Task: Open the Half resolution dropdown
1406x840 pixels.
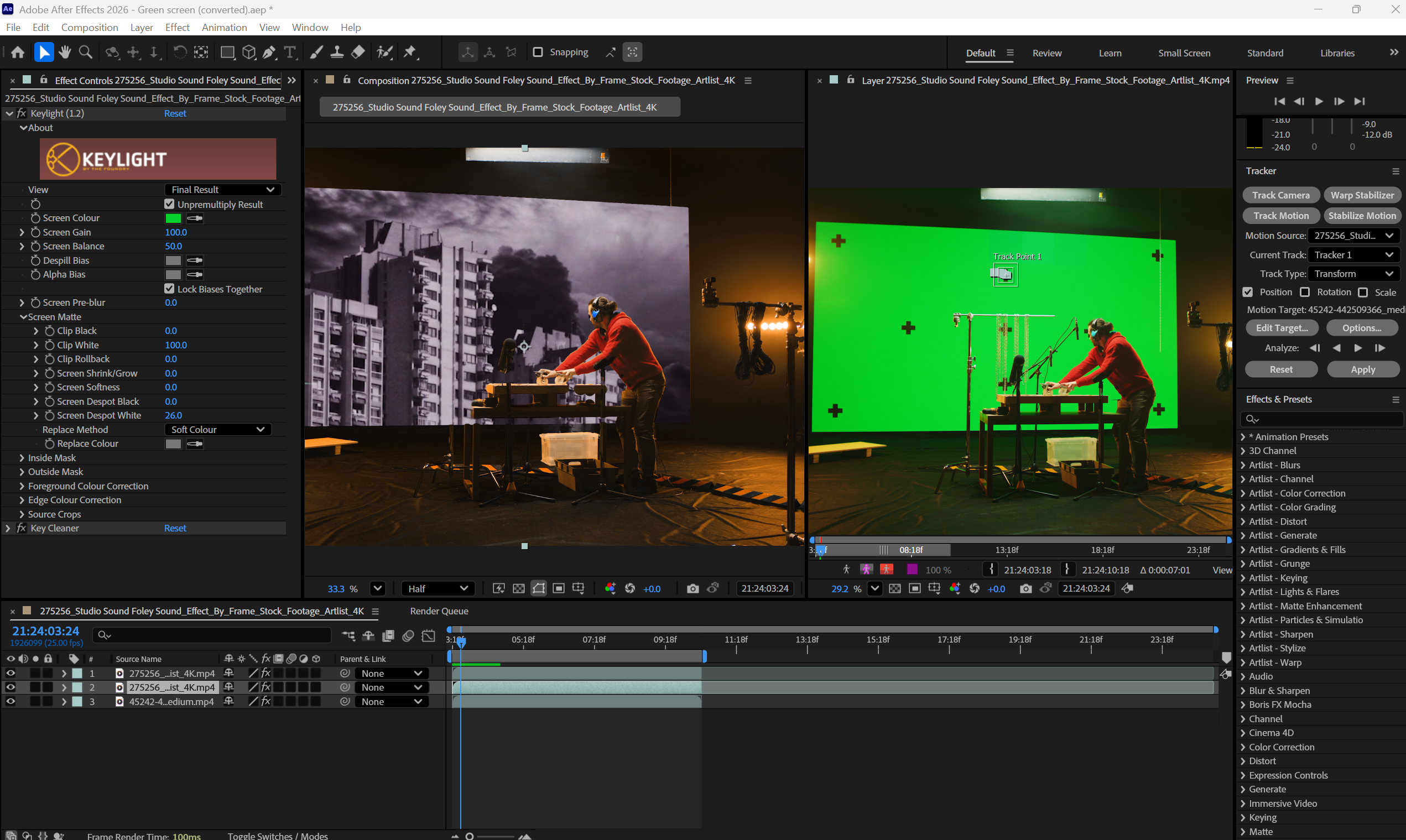Action: tap(439, 589)
